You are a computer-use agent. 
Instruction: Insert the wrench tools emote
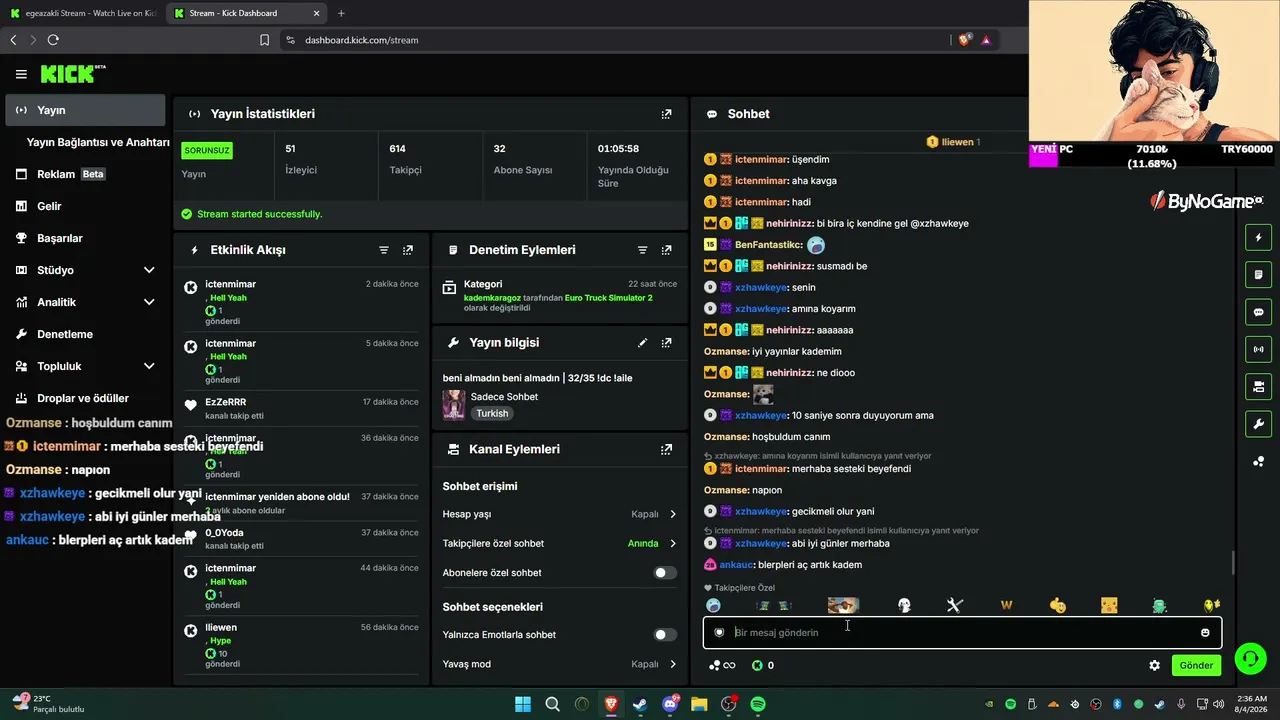pos(954,605)
